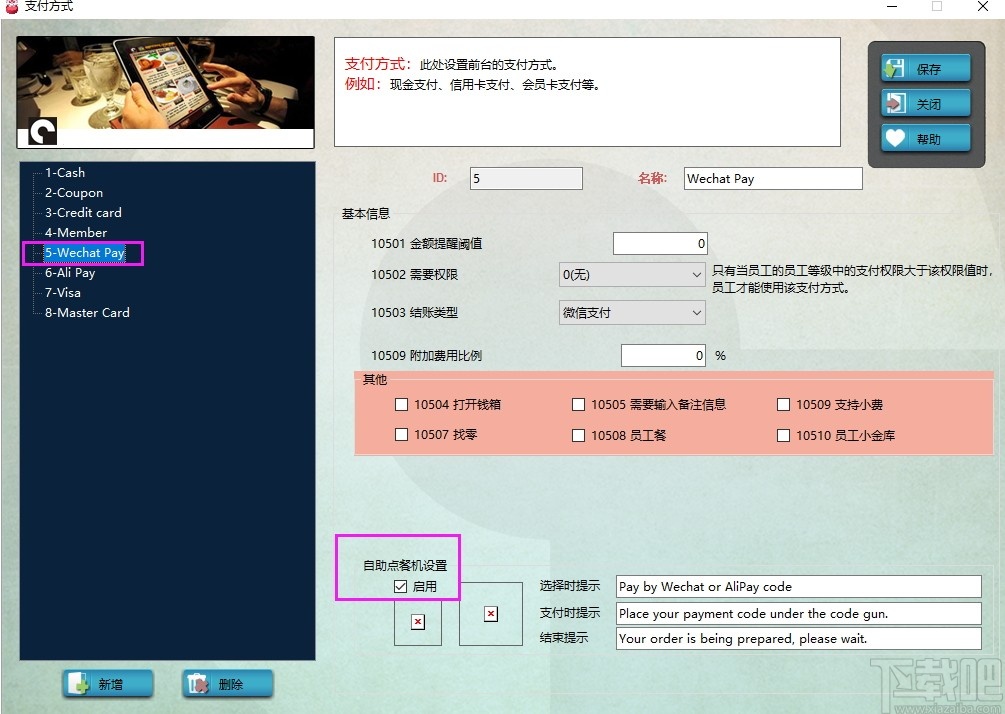The width and height of the screenshot is (1005, 714).
Task: Disable the 启用 checkbox under 自助点餐机设置
Action: point(398,587)
